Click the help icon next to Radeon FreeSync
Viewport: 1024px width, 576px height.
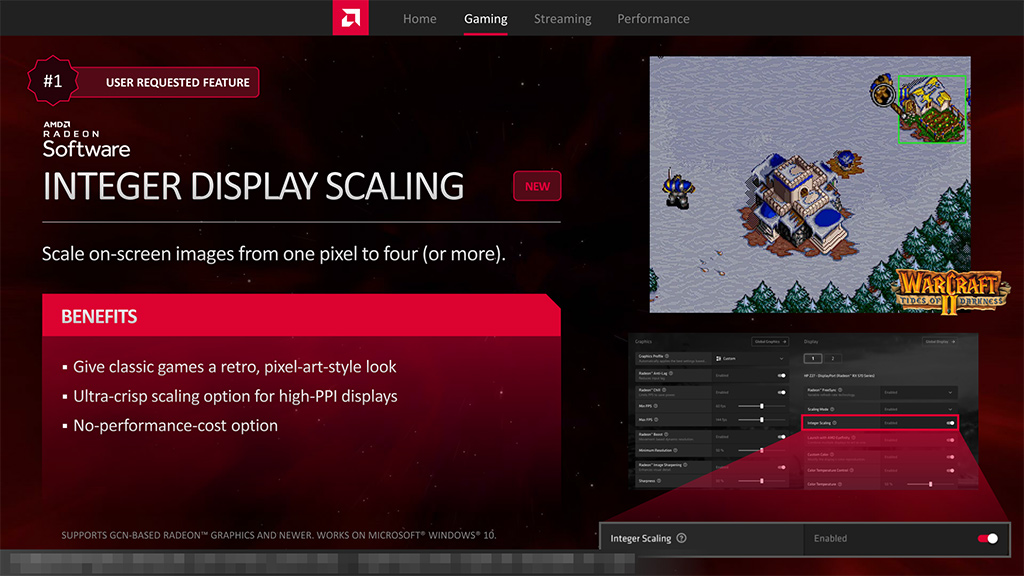click(840, 390)
